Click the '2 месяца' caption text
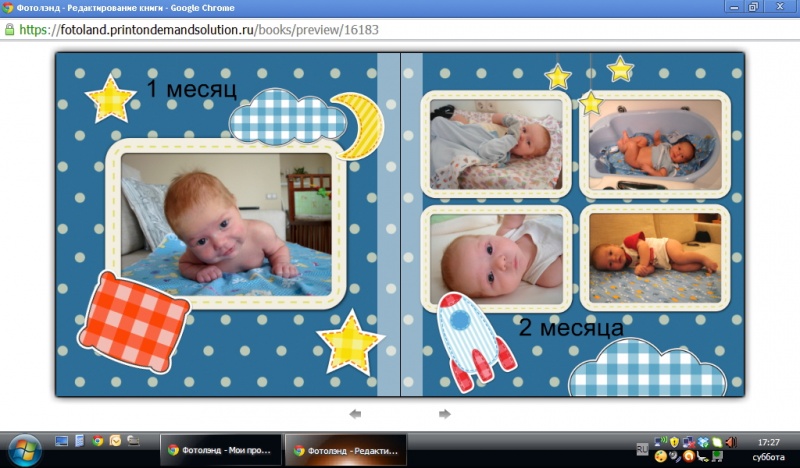This screenshot has width=800, height=468. [x=571, y=327]
